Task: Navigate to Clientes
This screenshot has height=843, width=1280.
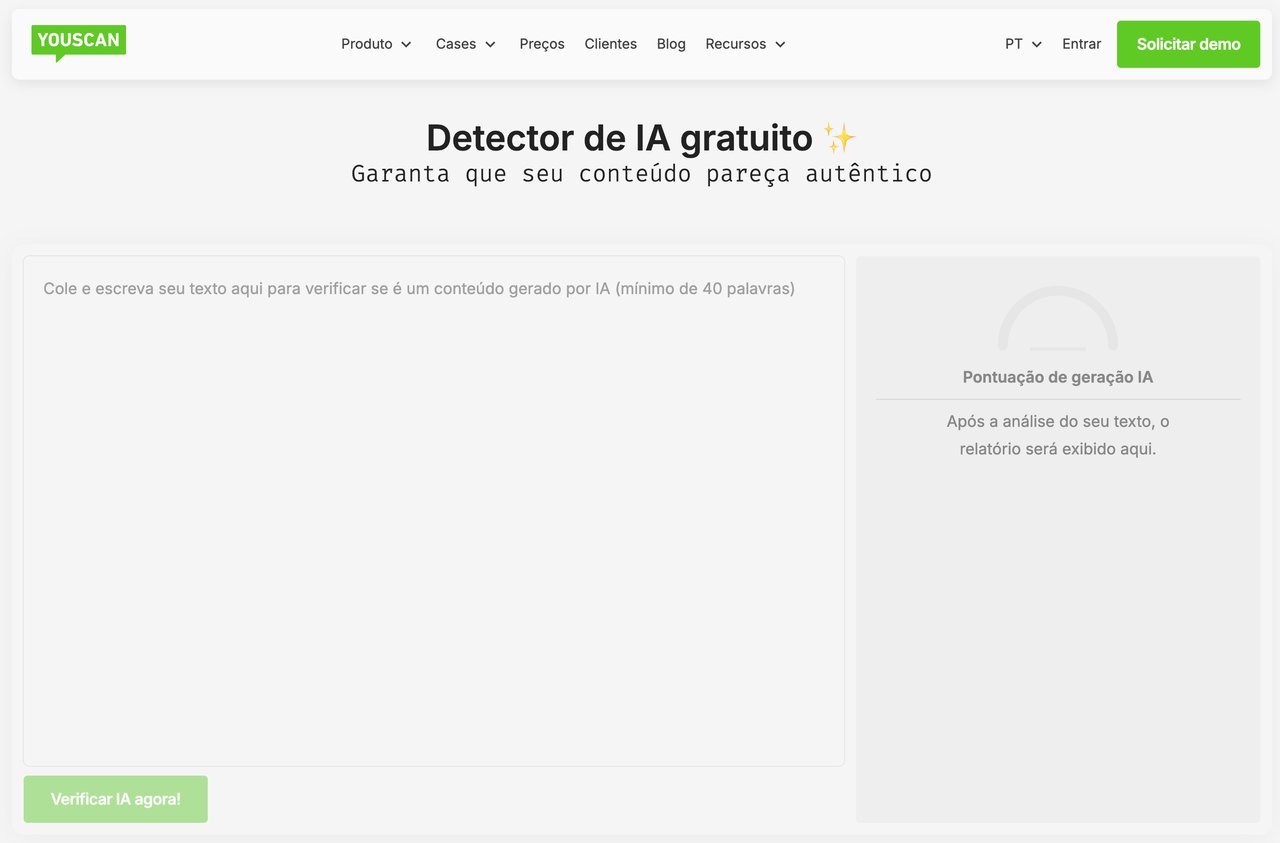Action: tap(610, 44)
